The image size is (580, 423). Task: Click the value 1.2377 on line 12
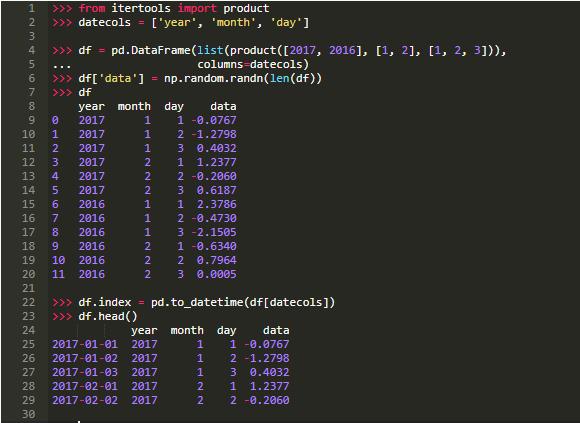(216, 162)
